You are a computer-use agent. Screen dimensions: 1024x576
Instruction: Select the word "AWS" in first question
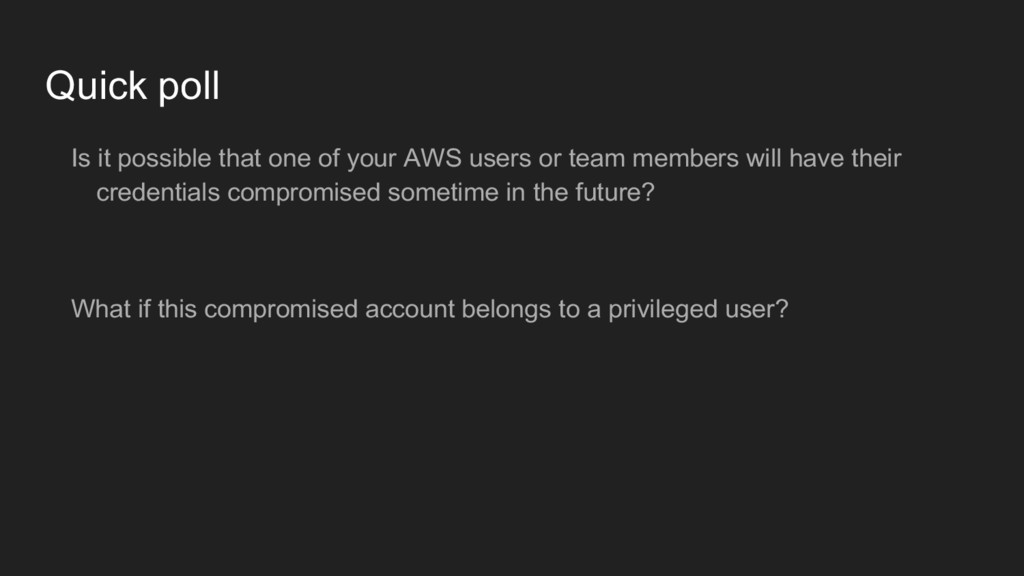(x=432, y=158)
